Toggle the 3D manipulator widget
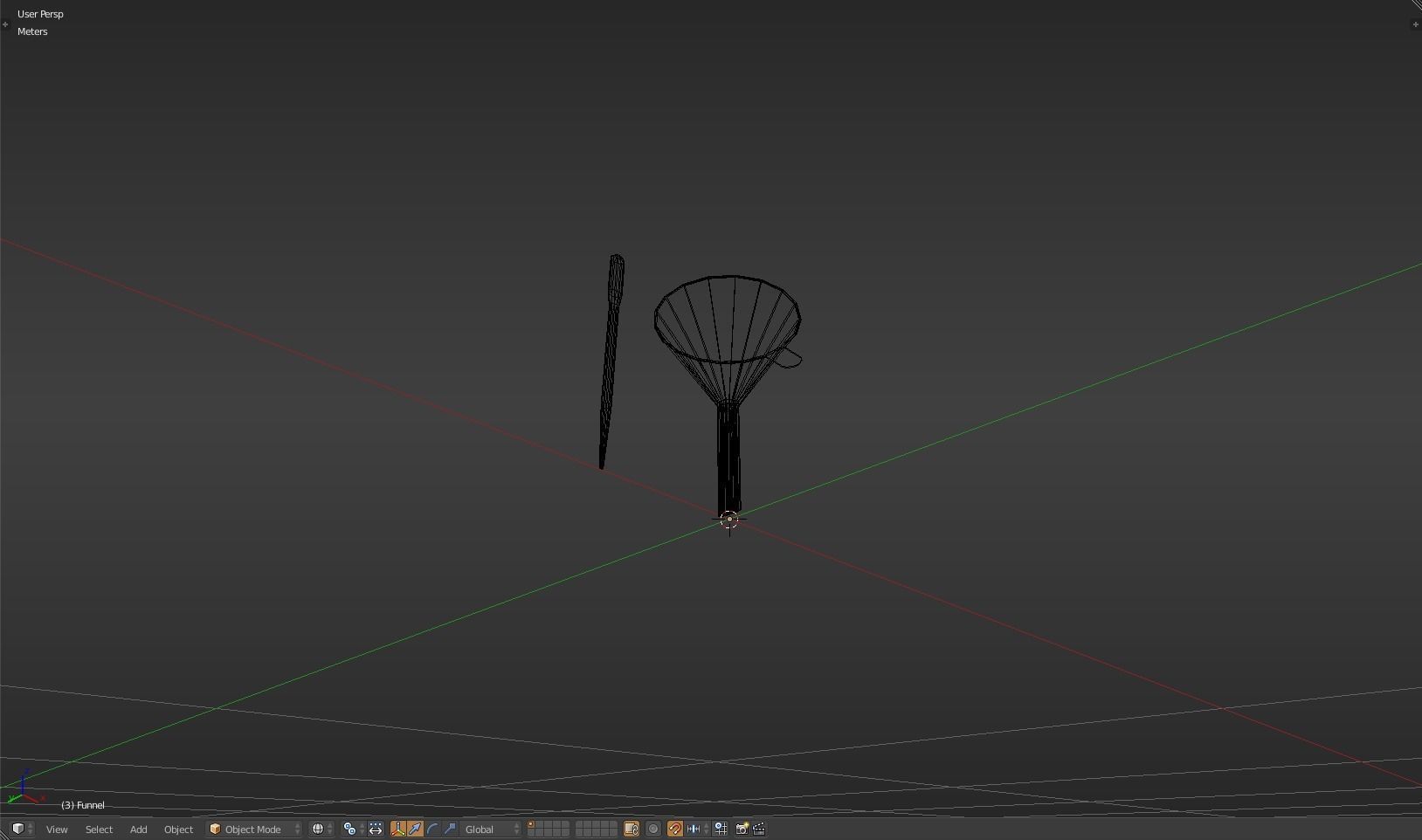 [398, 830]
